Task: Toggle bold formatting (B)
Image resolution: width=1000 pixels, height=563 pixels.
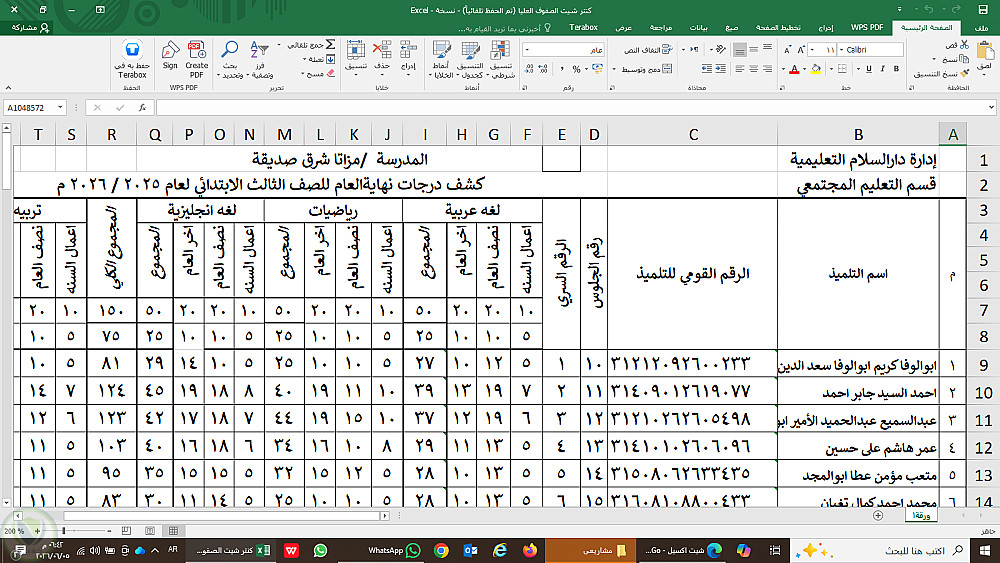Action: [x=896, y=68]
